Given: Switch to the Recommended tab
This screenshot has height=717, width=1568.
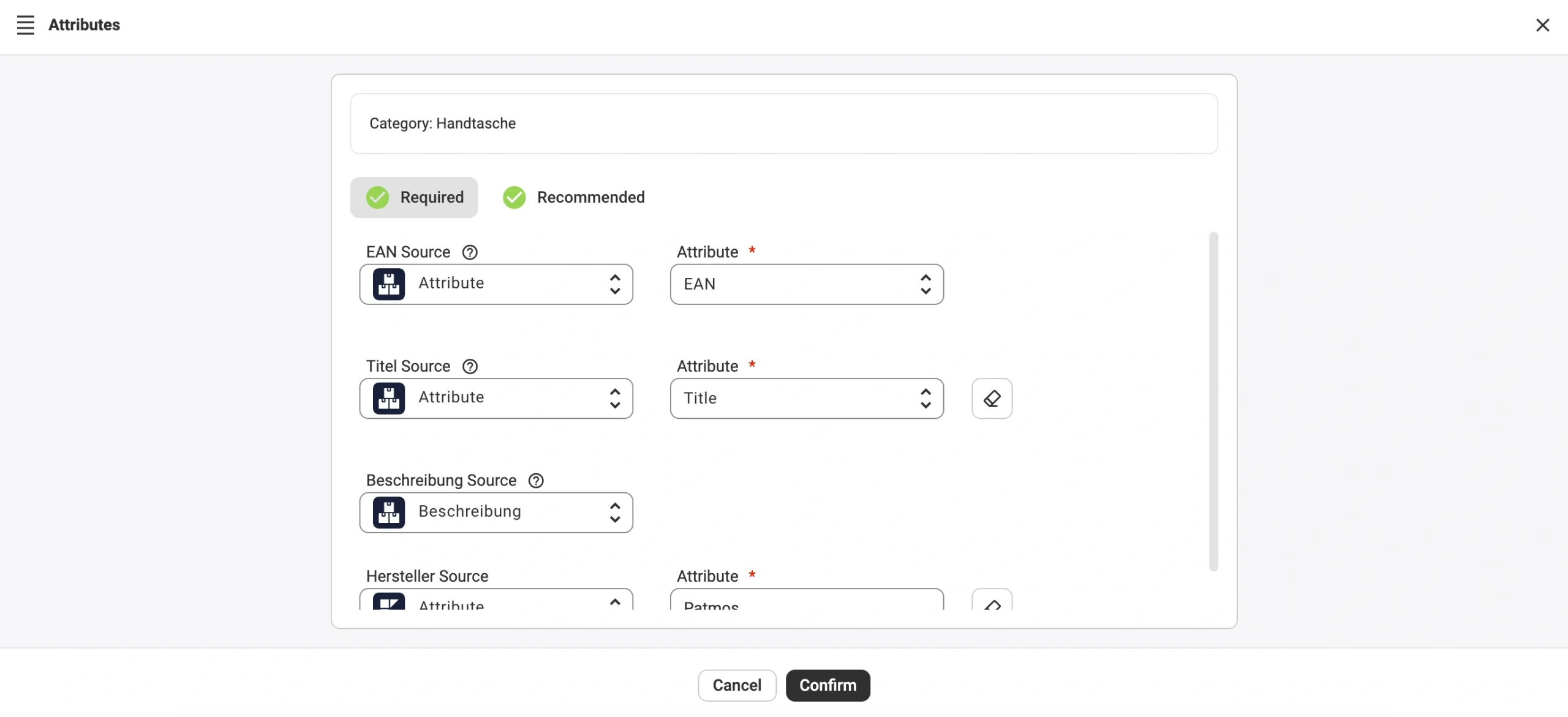Looking at the screenshot, I should point(590,198).
